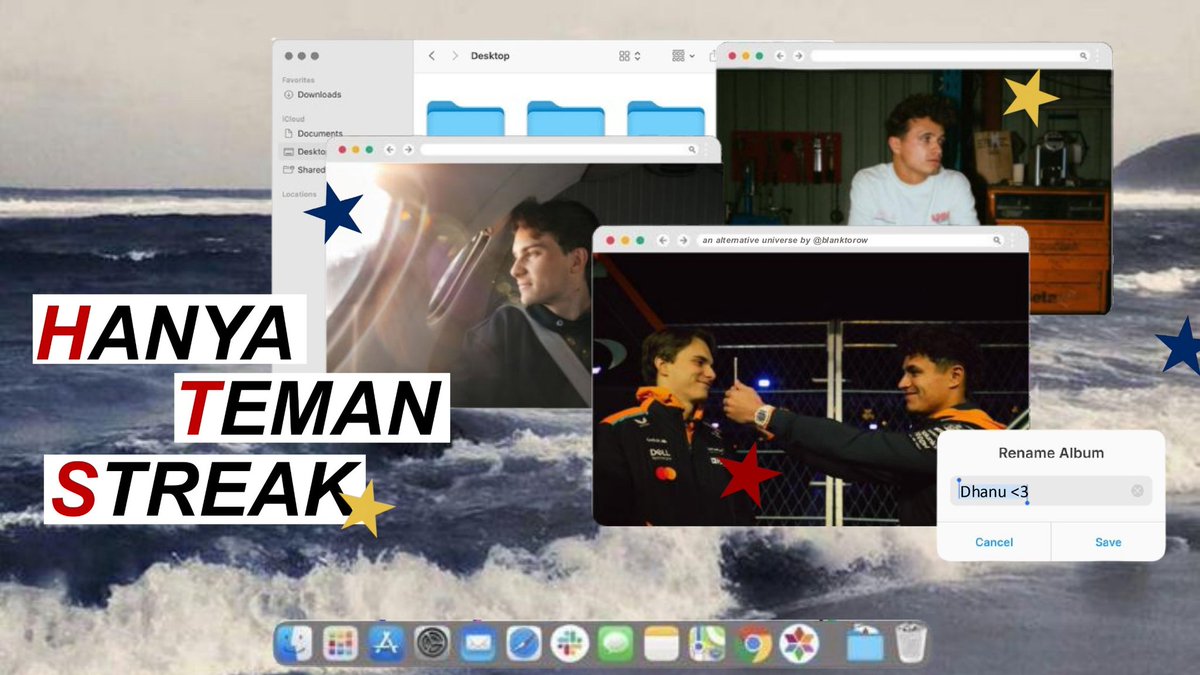Launch Maps from the dock

point(708,644)
